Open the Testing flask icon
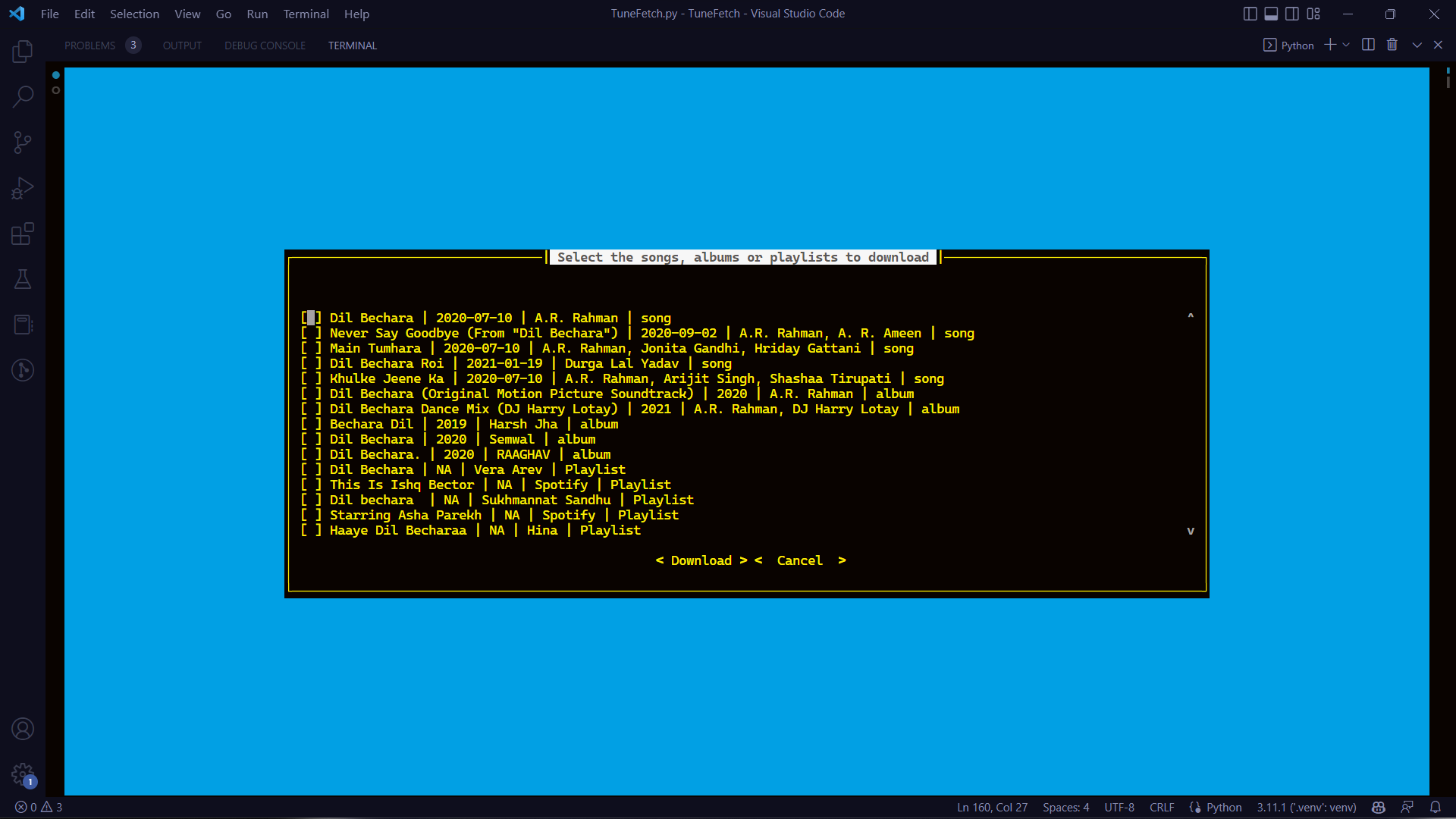The image size is (1456, 819). [x=23, y=279]
